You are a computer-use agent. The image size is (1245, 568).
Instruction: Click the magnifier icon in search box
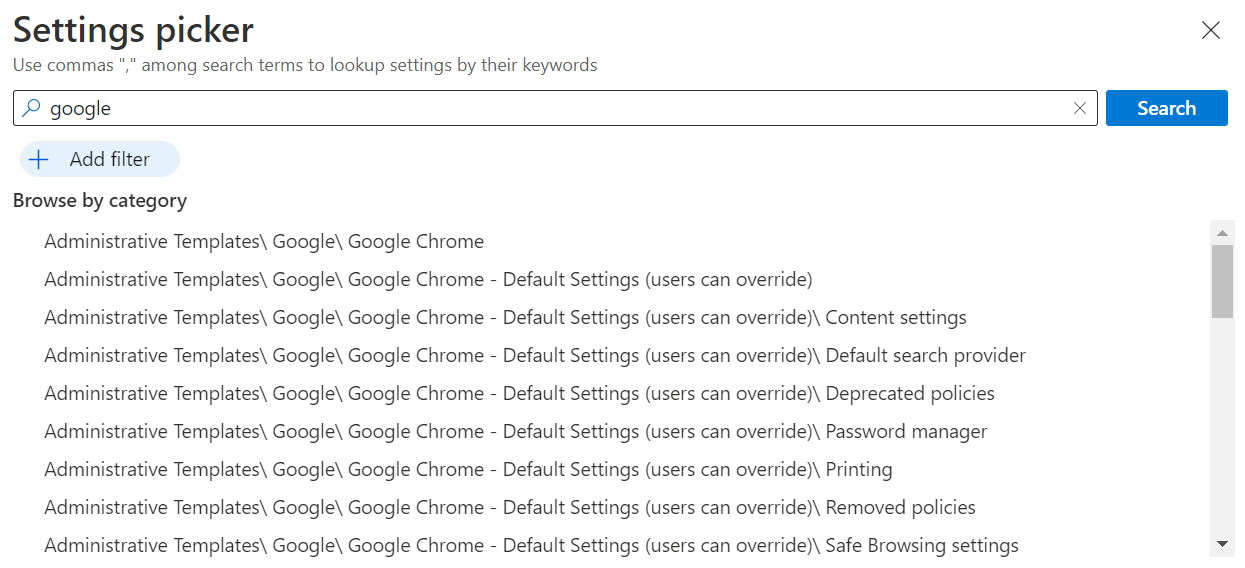tap(31, 108)
